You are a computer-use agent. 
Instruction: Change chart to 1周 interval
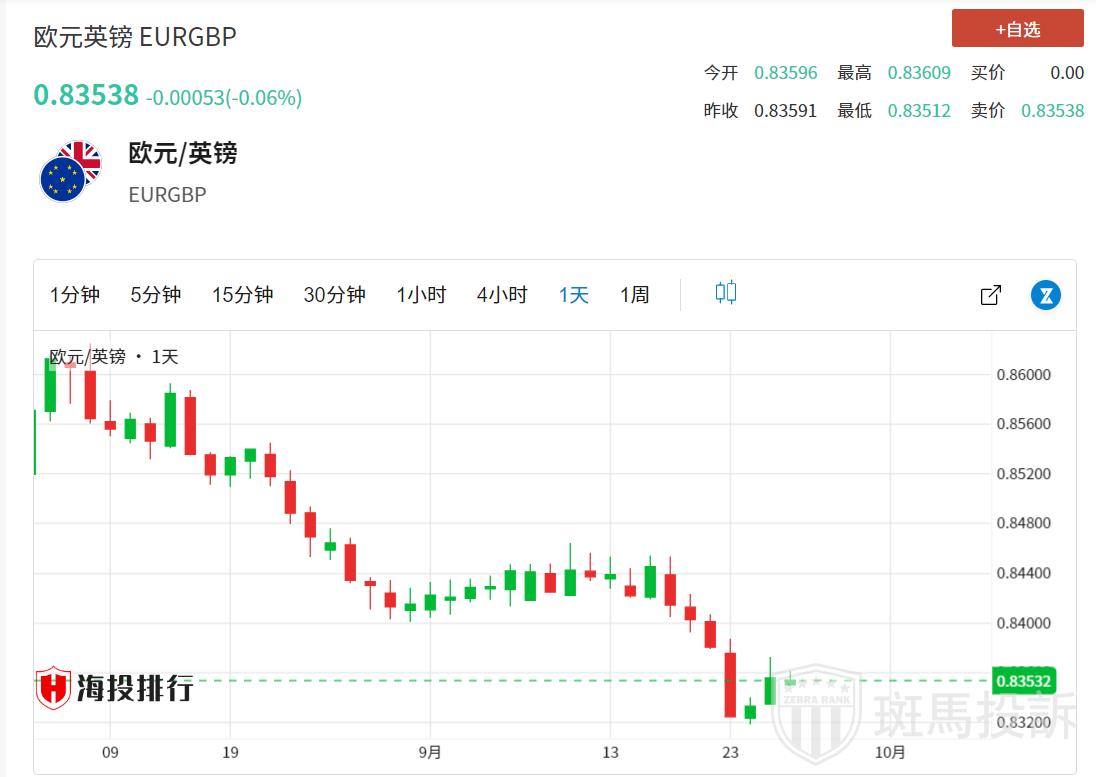(634, 295)
